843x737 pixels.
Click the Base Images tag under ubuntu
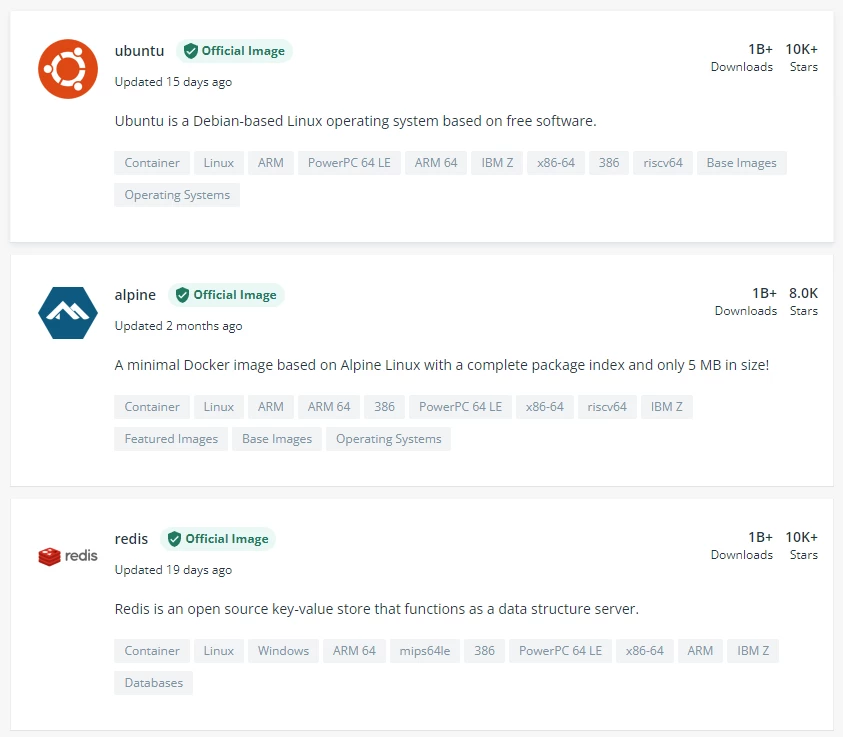(x=741, y=163)
